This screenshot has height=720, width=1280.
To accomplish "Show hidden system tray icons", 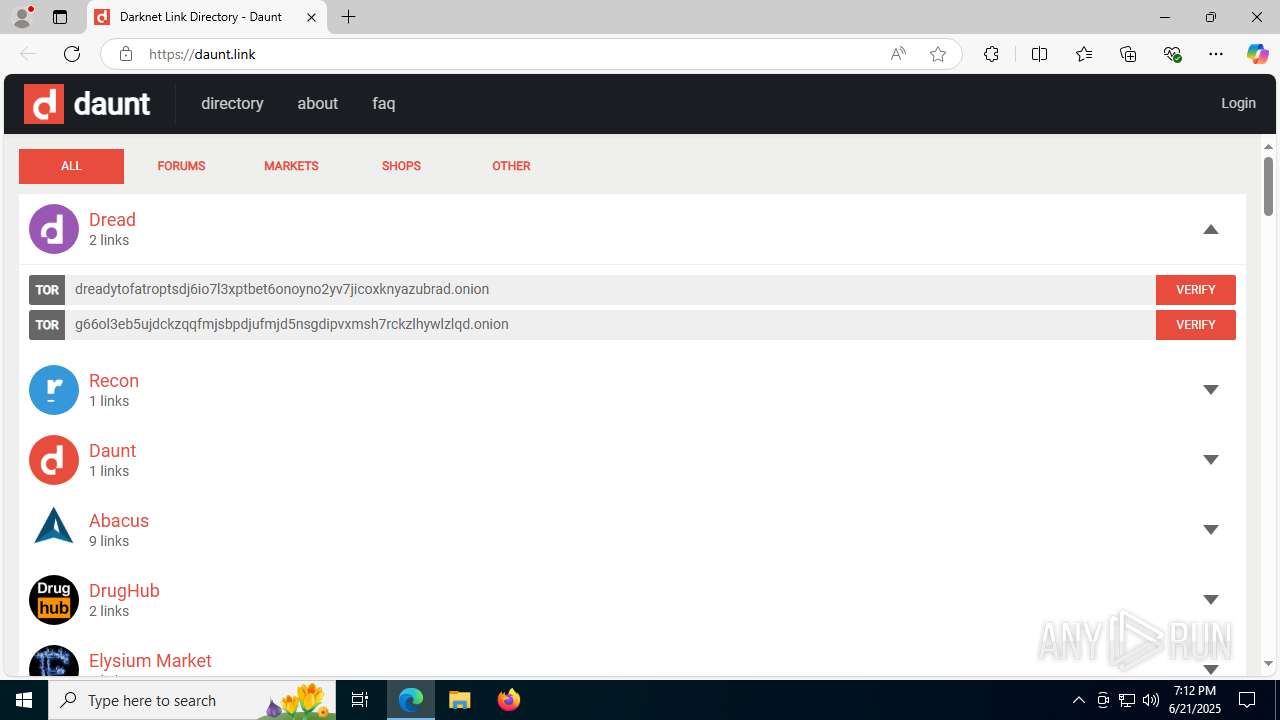I will 1078,700.
